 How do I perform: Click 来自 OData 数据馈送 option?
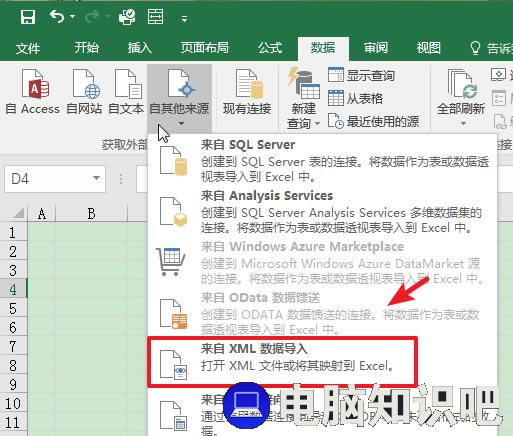[322, 313]
